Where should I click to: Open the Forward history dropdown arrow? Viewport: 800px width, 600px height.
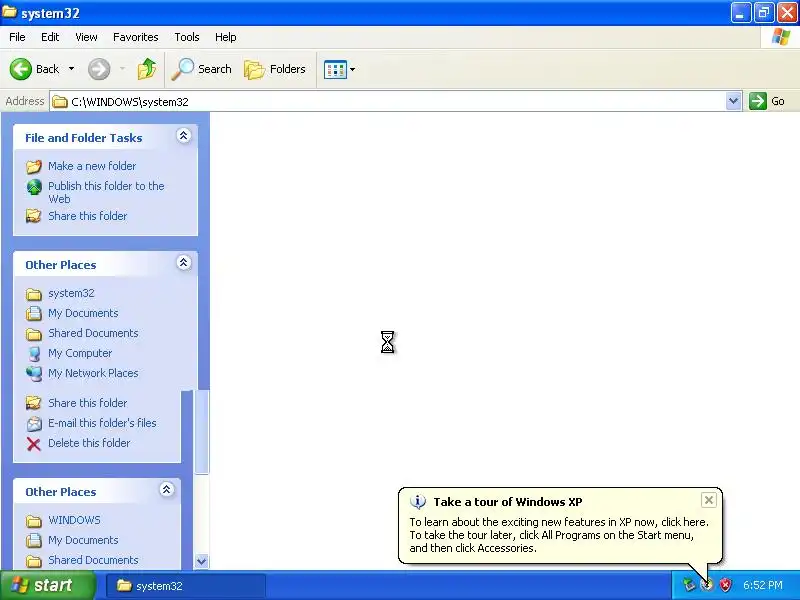coord(122,69)
